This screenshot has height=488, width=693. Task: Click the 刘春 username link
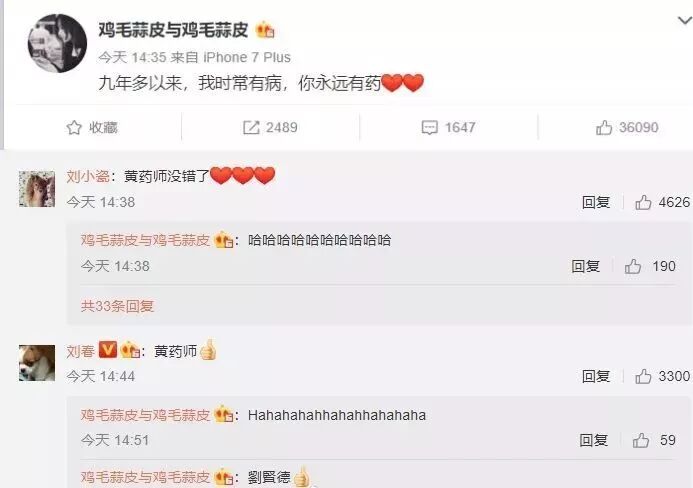tap(80, 351)
